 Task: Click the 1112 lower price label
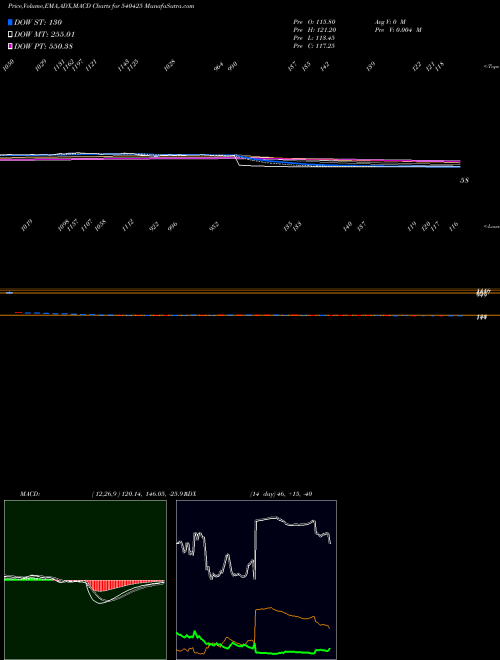[x=128, y=225]
